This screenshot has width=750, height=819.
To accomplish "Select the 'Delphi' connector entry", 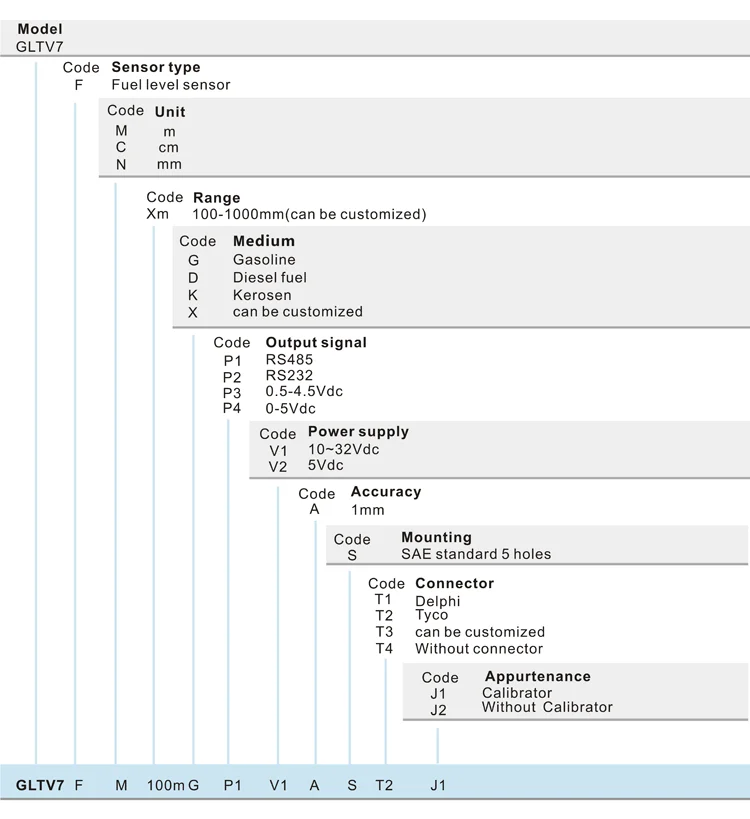I will 438,601.
